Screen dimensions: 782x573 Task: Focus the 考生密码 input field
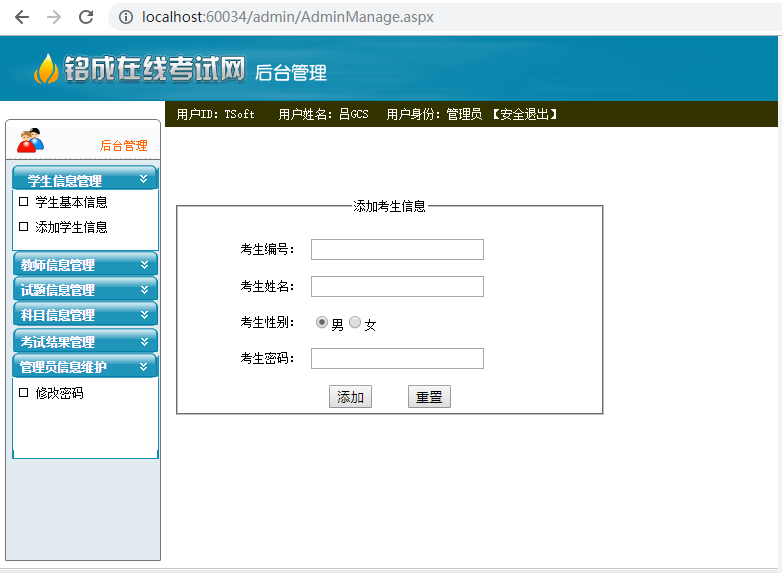(x=397, y=358)
